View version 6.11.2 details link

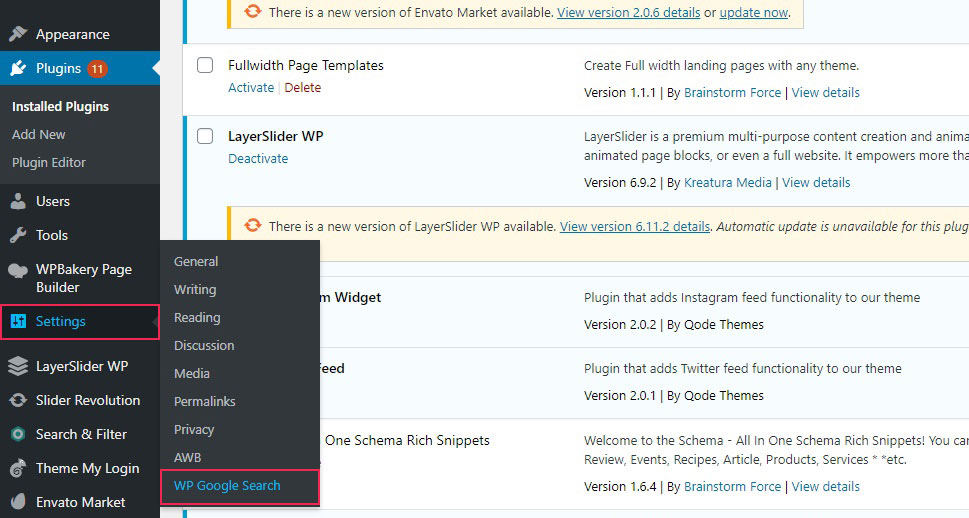click(x=635, y=226)
